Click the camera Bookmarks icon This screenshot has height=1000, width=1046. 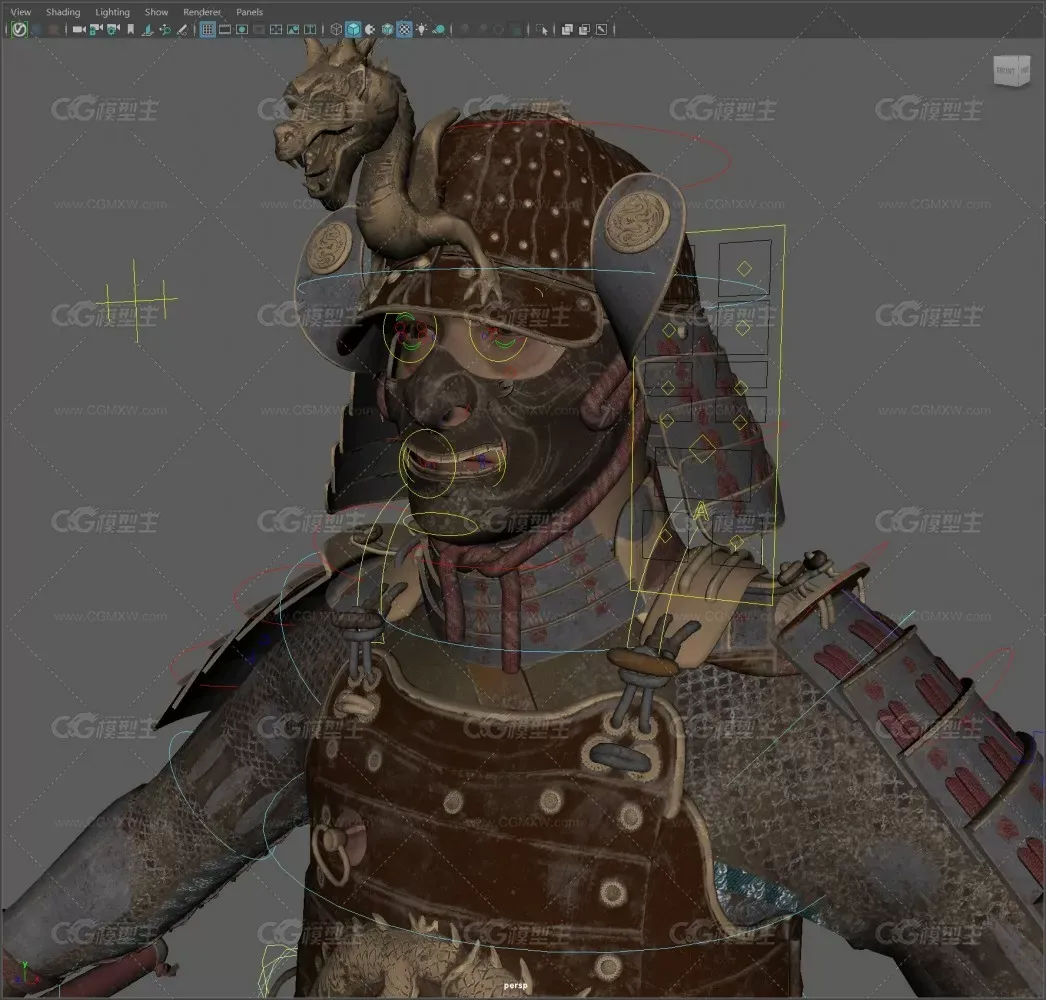tap(131, 29)
